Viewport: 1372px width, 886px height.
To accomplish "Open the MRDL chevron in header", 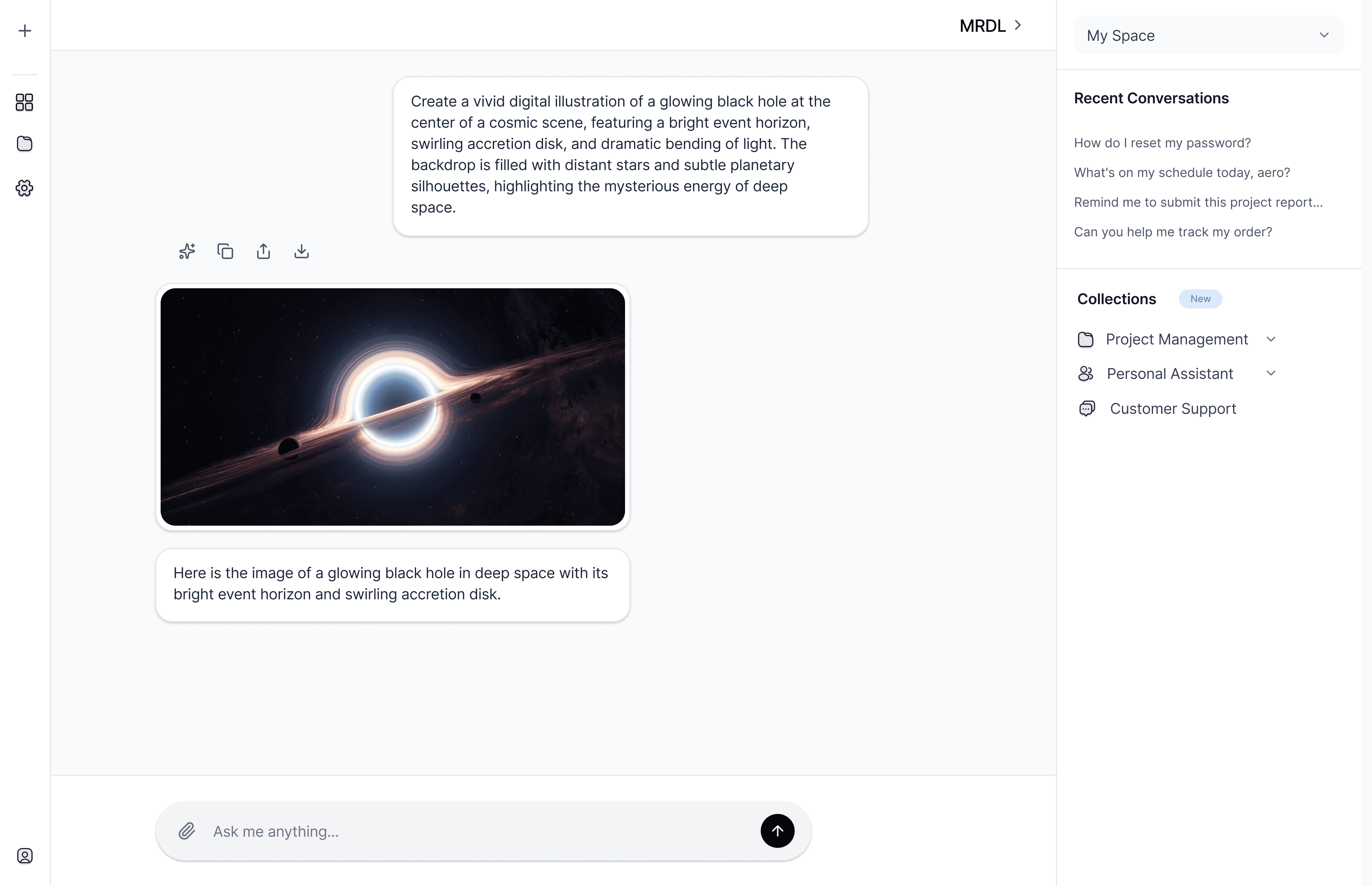I will point(1018,25).
